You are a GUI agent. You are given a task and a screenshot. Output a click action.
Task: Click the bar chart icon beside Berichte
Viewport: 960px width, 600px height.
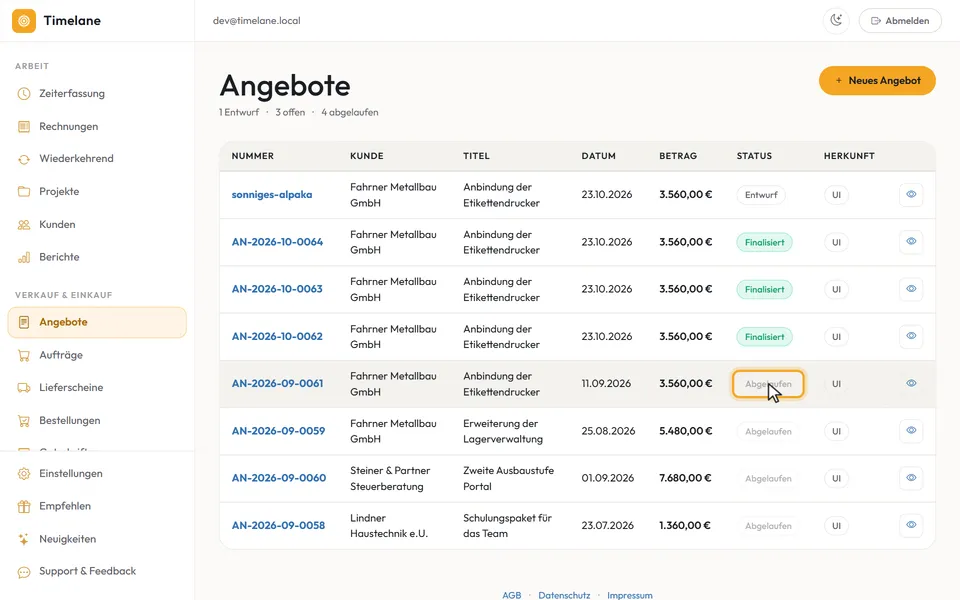pyautogui.click(x=24, y=257)
